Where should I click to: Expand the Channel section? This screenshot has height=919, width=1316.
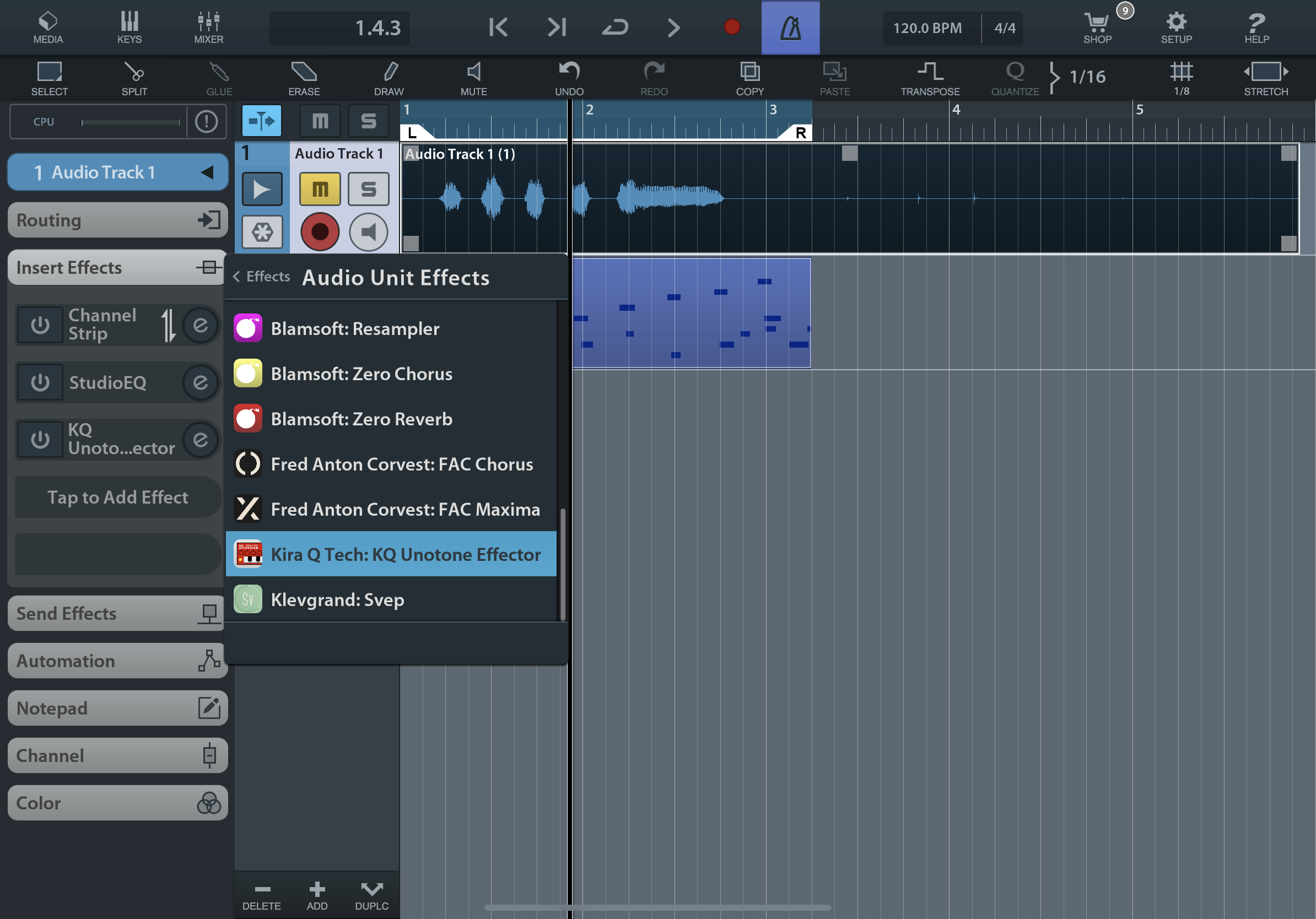point(117,756)
